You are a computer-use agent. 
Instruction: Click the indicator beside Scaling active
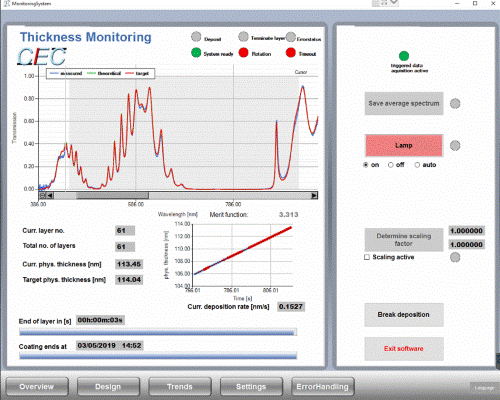coord(455,257)
